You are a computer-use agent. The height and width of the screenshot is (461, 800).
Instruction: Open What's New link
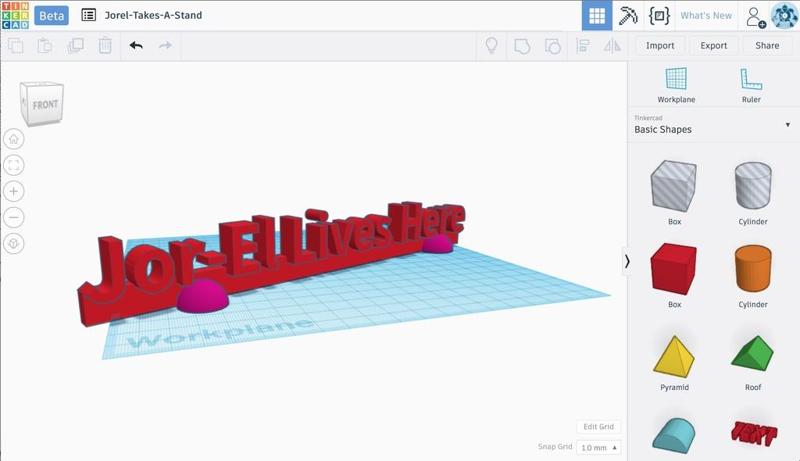[x=706, y=15]
